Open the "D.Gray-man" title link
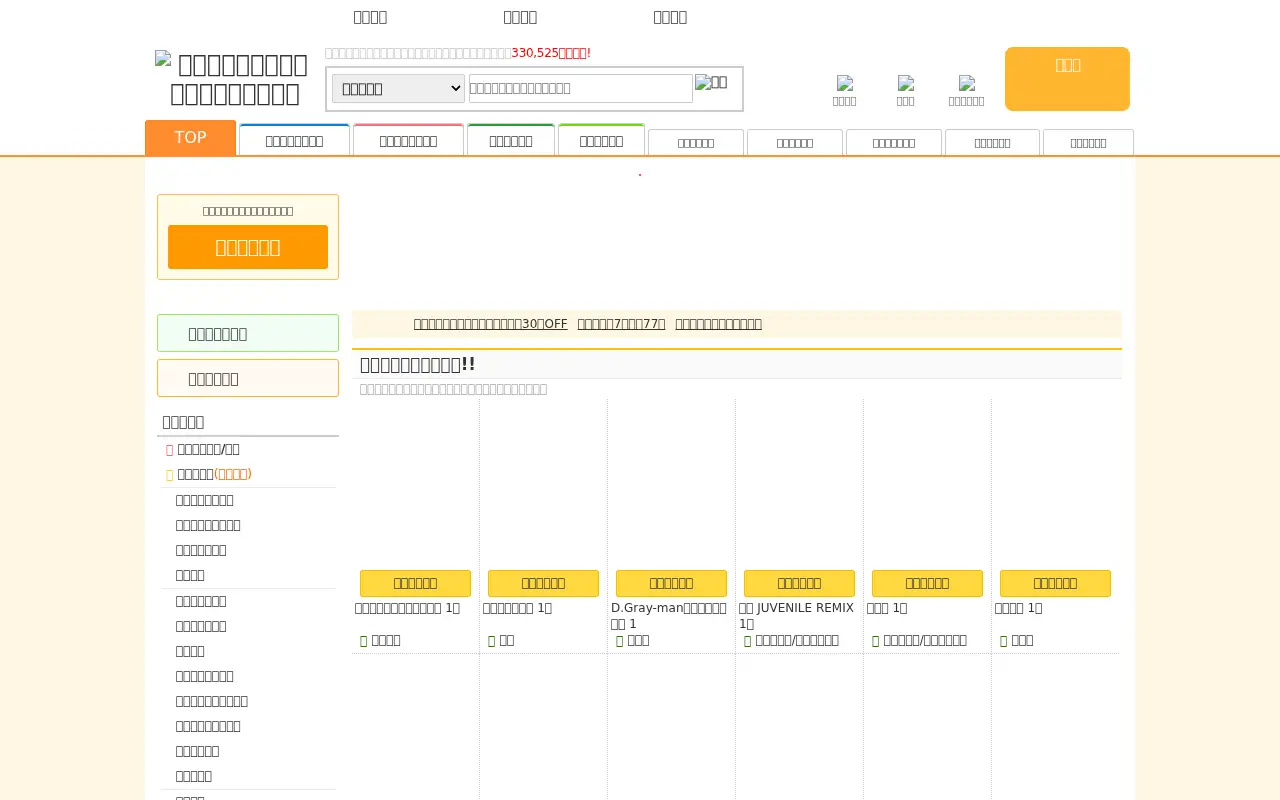Screen dimensions: 1280x800 (669, 615)
